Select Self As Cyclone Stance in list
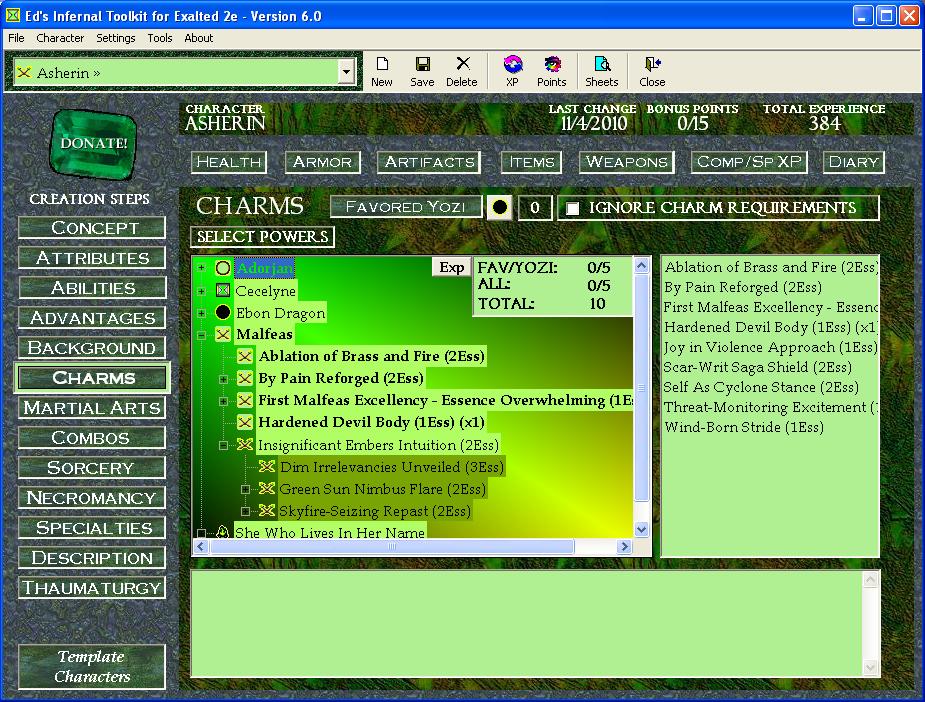 pos(761,387)
